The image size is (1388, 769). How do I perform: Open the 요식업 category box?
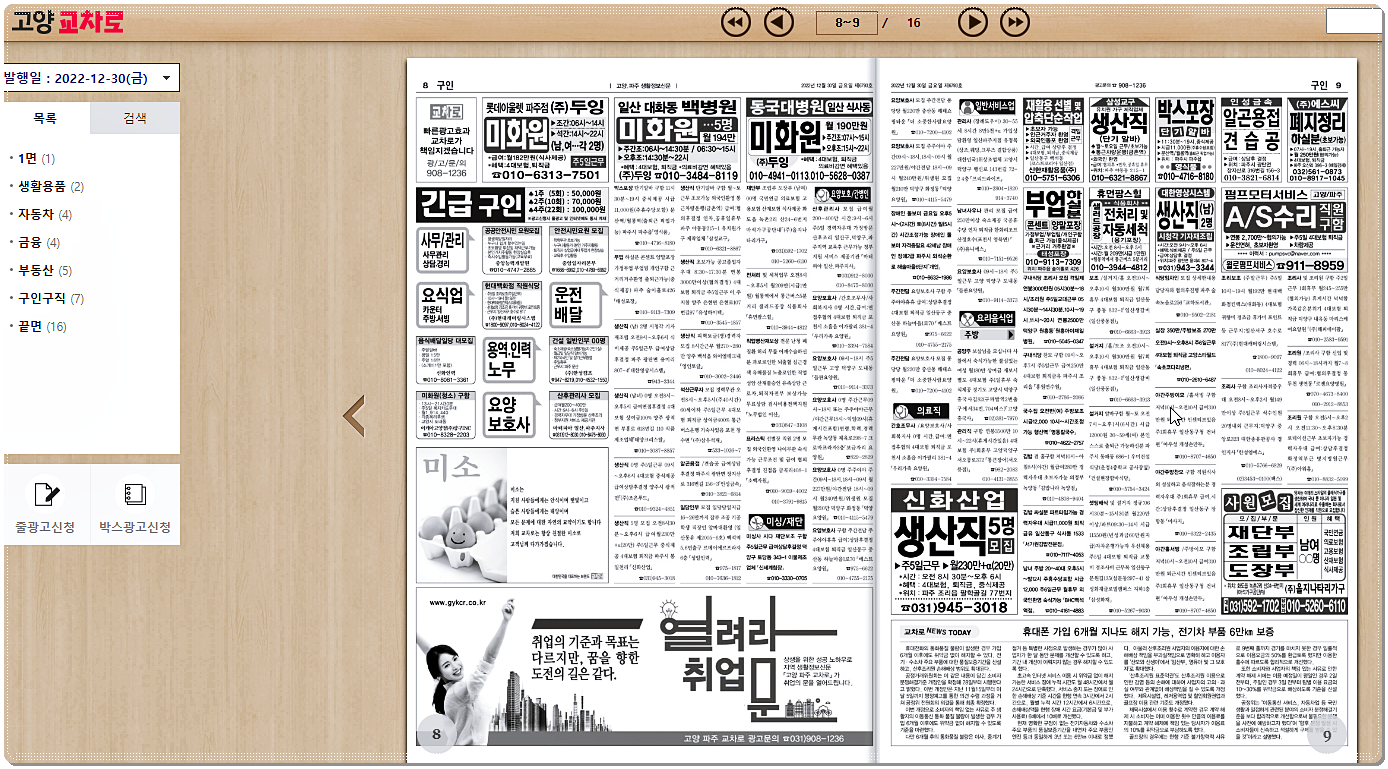point(447,305)
